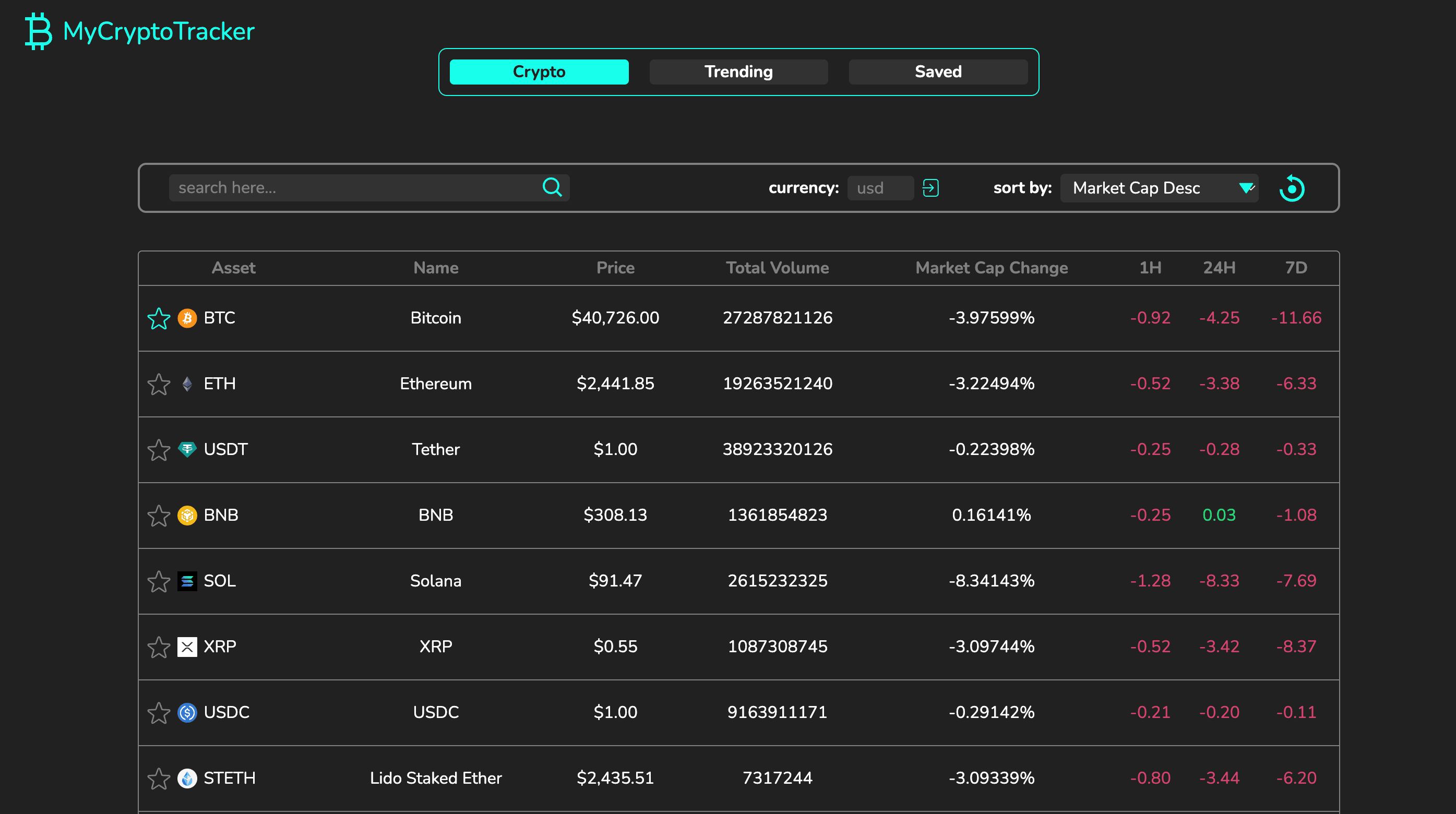Click the BTC ticker text

(219, 318)
